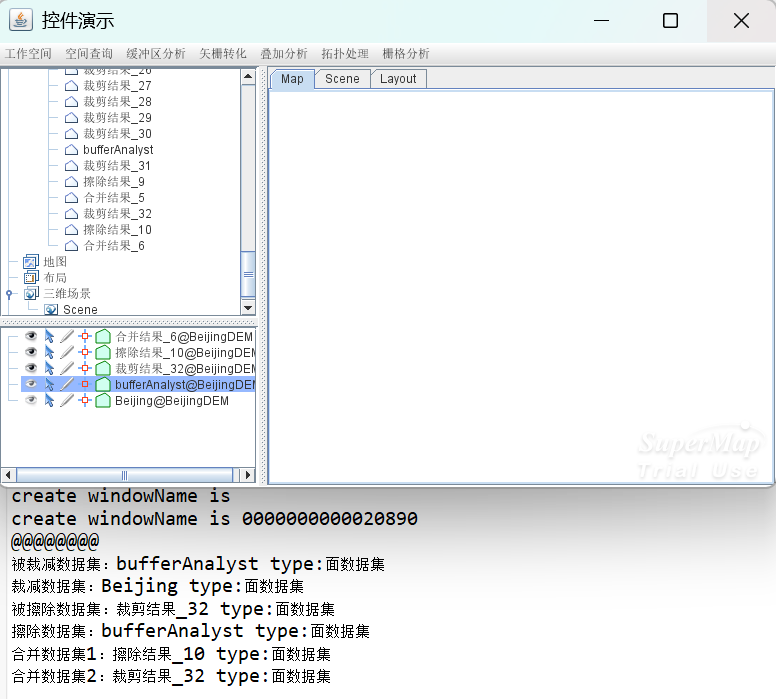Image resolution: width=776 pixels, height=699 pixels.
Task: Click the editable pencil icon for 擦除结果_10 layer
Action: (x=67, y=353)
